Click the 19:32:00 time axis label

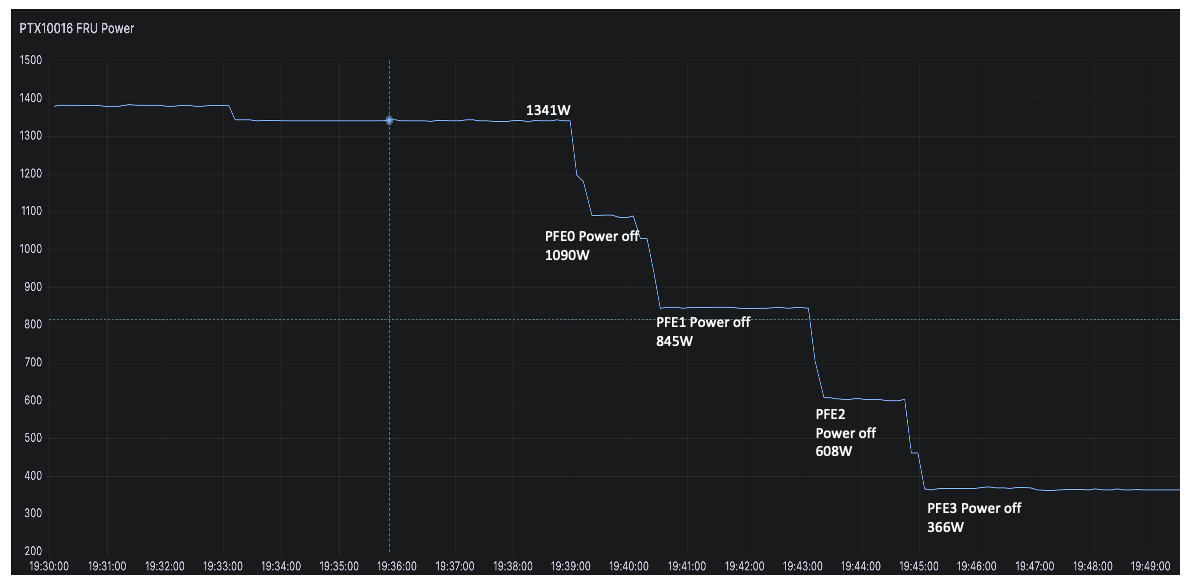(x=165, y=566)
